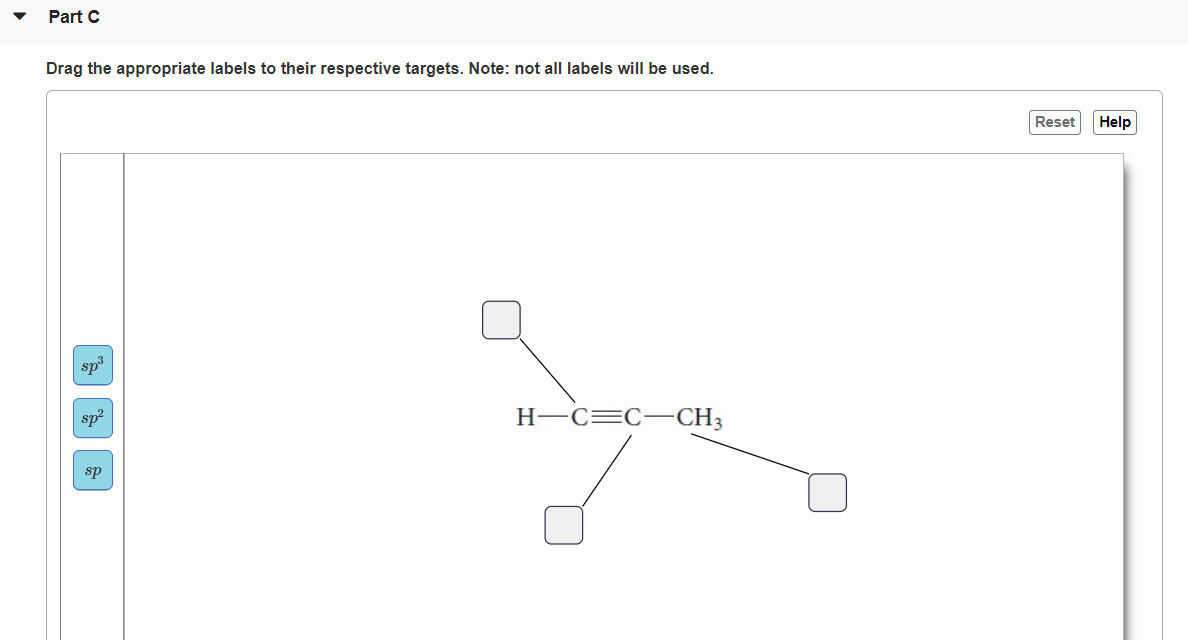Click the leader line from CH3 to its box

point(750,454)
